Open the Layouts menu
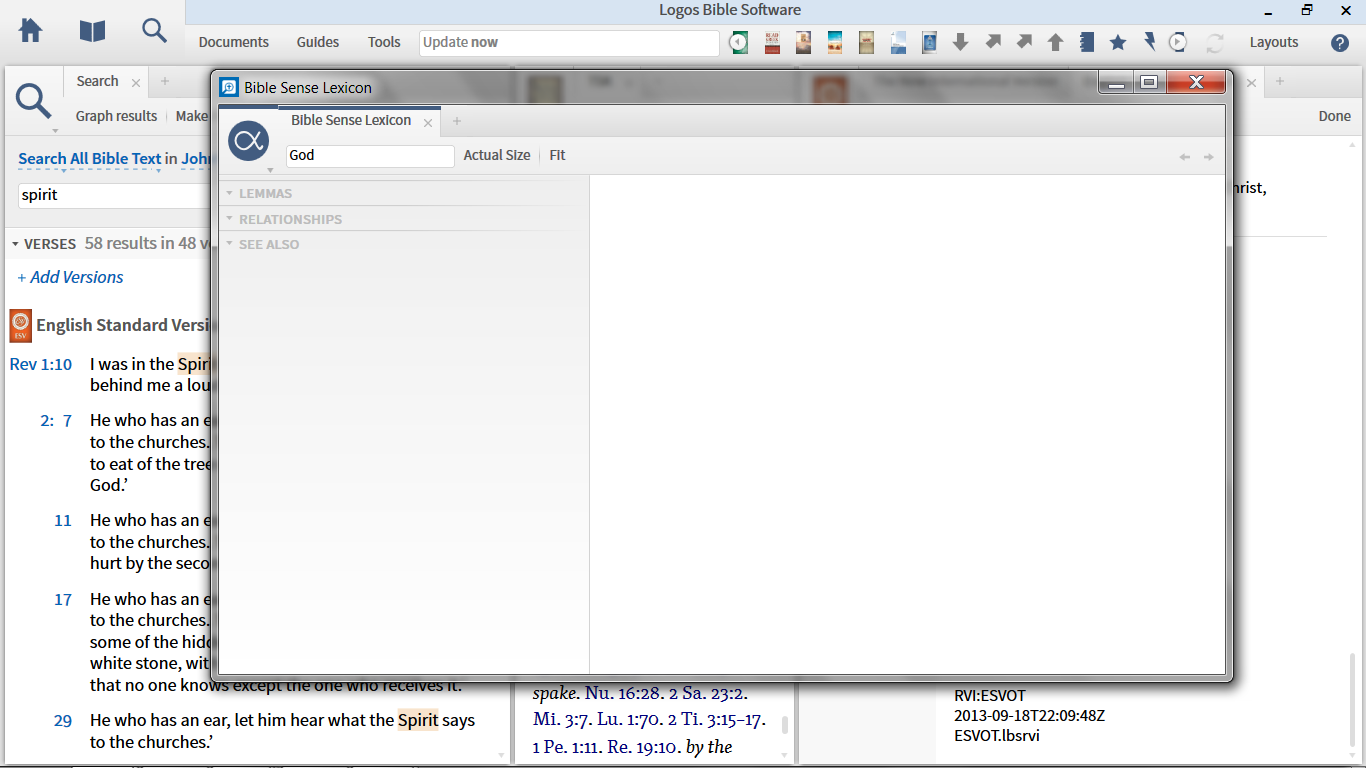Image resolution: width=1366 pixels, height=768 pixels. [1274, 42]
